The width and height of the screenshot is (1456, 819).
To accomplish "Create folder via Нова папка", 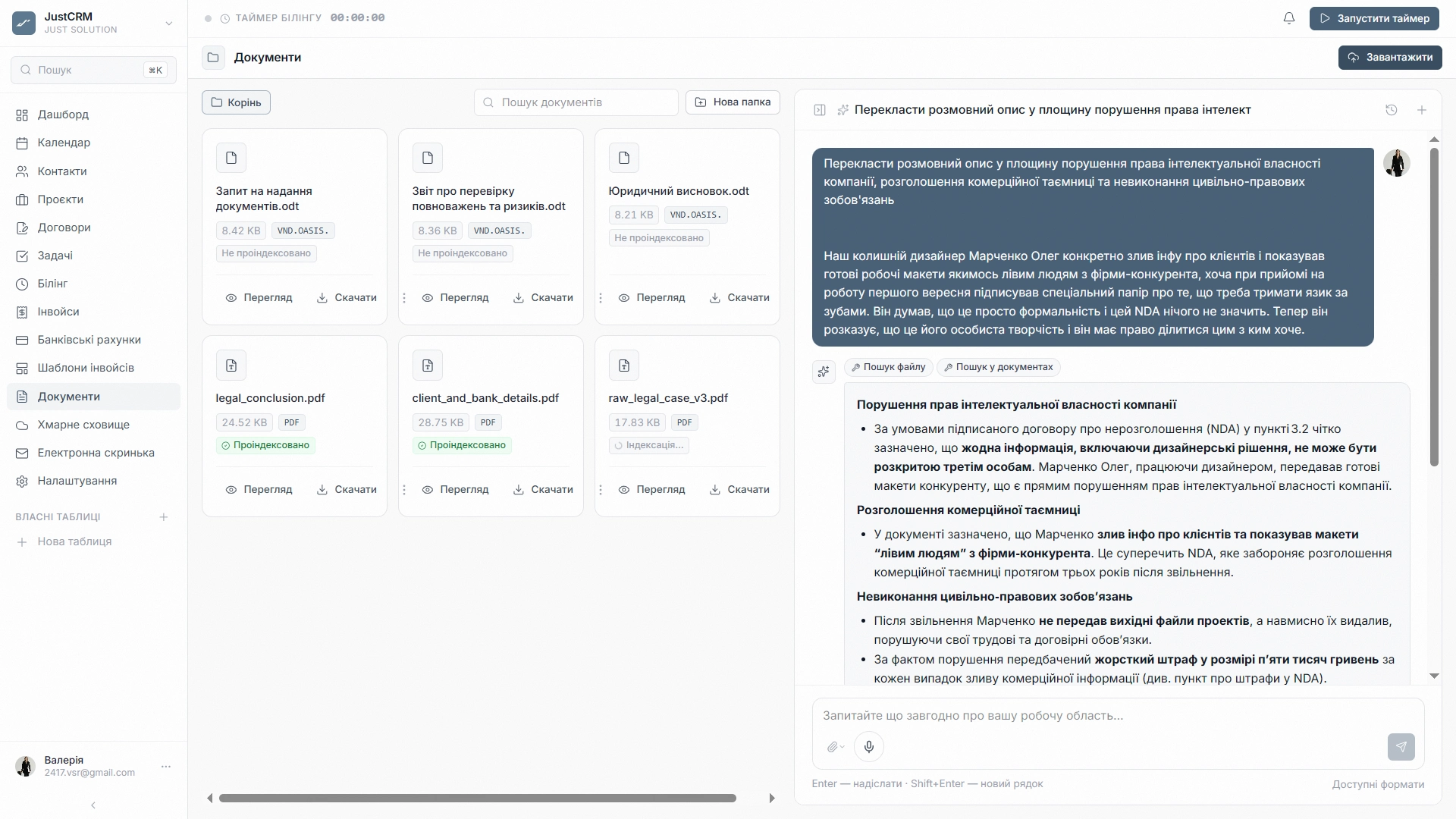I will (x=733, y=102).
